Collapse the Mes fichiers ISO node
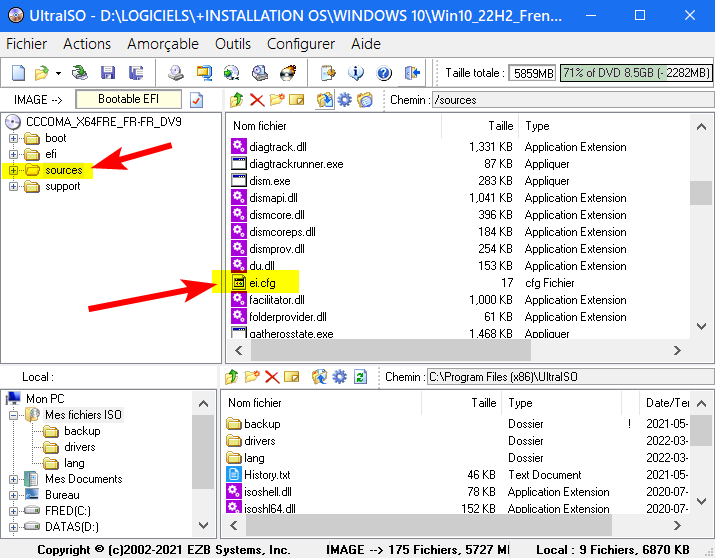 point(13,415)
